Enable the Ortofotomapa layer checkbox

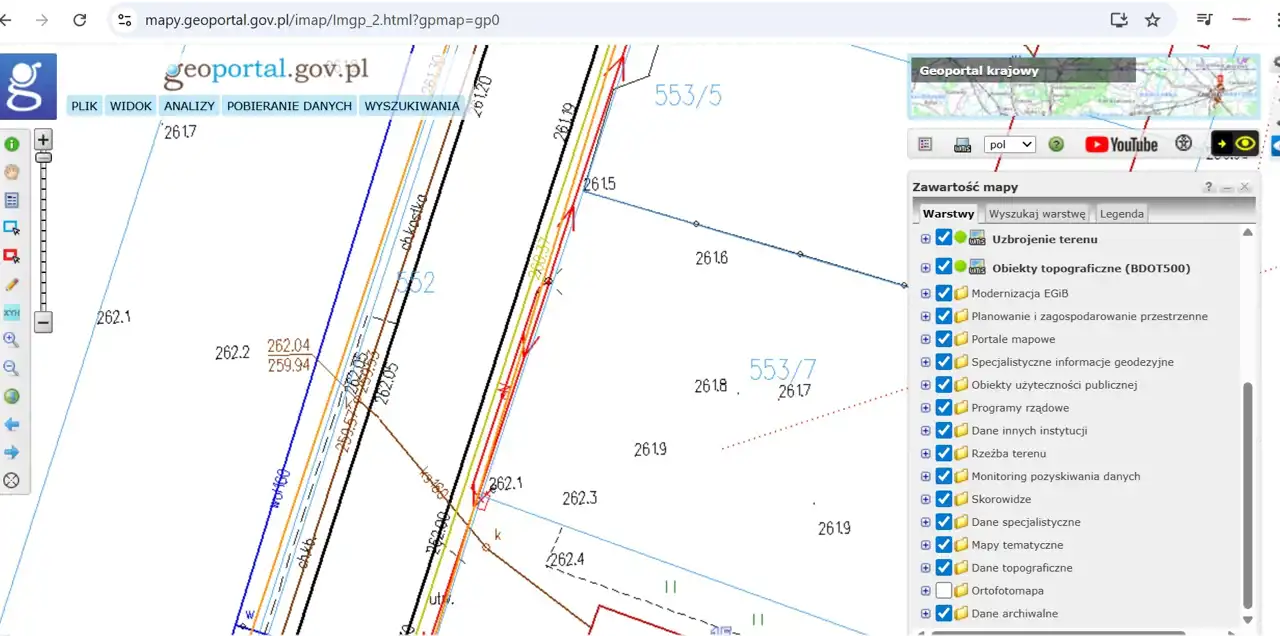point(943,591)
